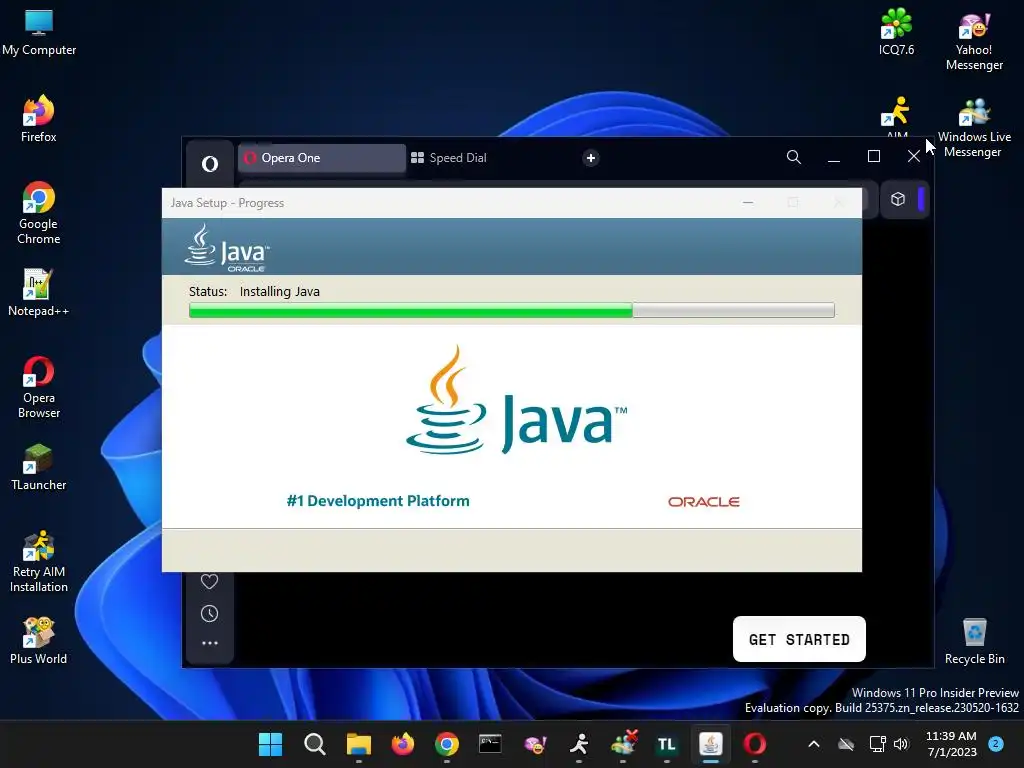1024x768 pixels.
Task: Open Yahoo Messenger taskbar icon
Action: (x=535, y=744)
